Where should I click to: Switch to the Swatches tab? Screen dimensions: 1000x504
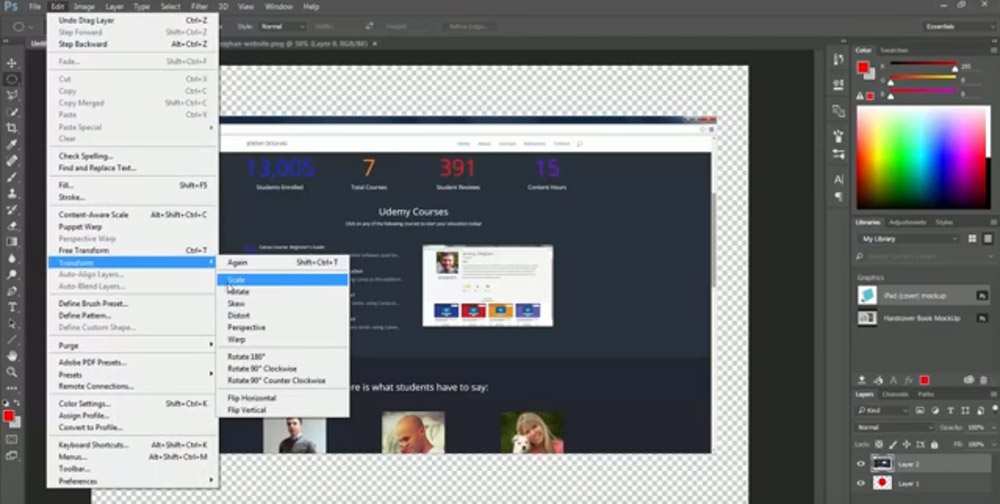[x=893, y=50]
